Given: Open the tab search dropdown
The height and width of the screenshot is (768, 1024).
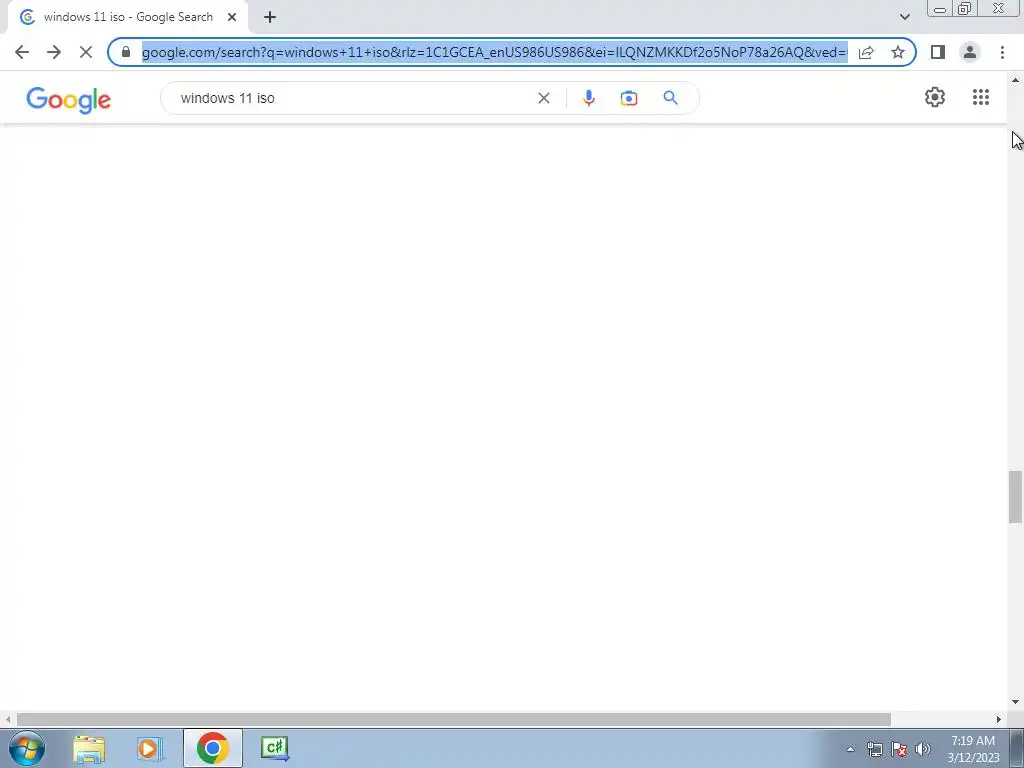Looking at the screenshot, I should coord(904,17).
